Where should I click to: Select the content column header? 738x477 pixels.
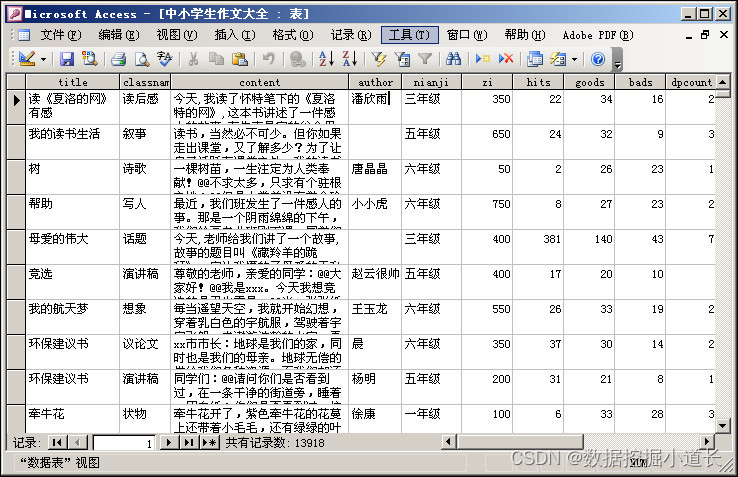point(259,82)
